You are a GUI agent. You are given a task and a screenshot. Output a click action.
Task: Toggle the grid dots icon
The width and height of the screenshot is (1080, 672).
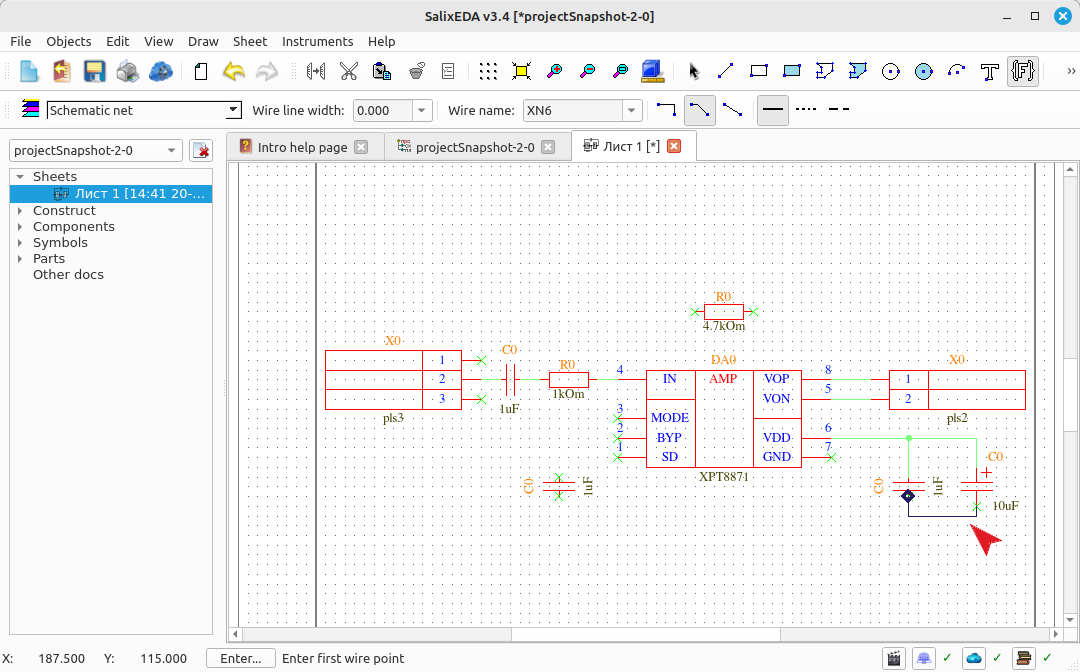[488, 71]
